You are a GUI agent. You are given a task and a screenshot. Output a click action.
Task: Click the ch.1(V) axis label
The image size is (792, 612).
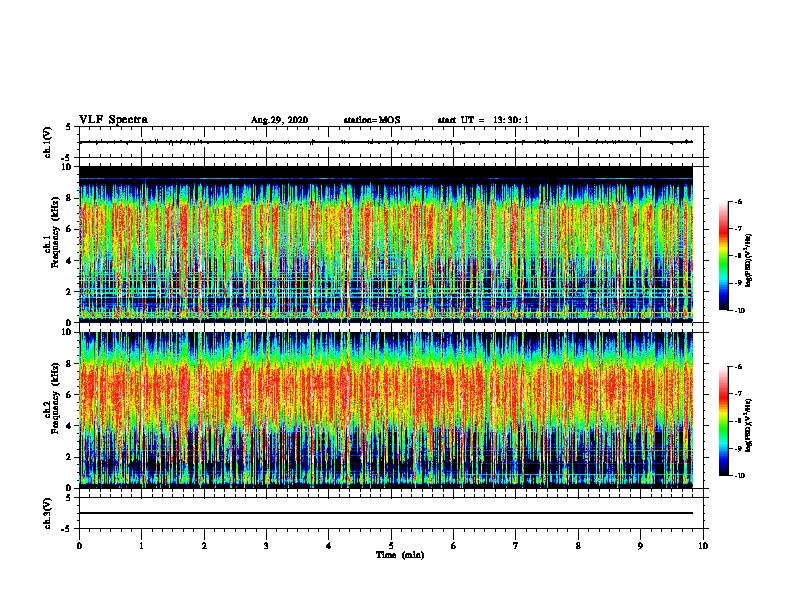pyautogui.click(x=47, y=142)
